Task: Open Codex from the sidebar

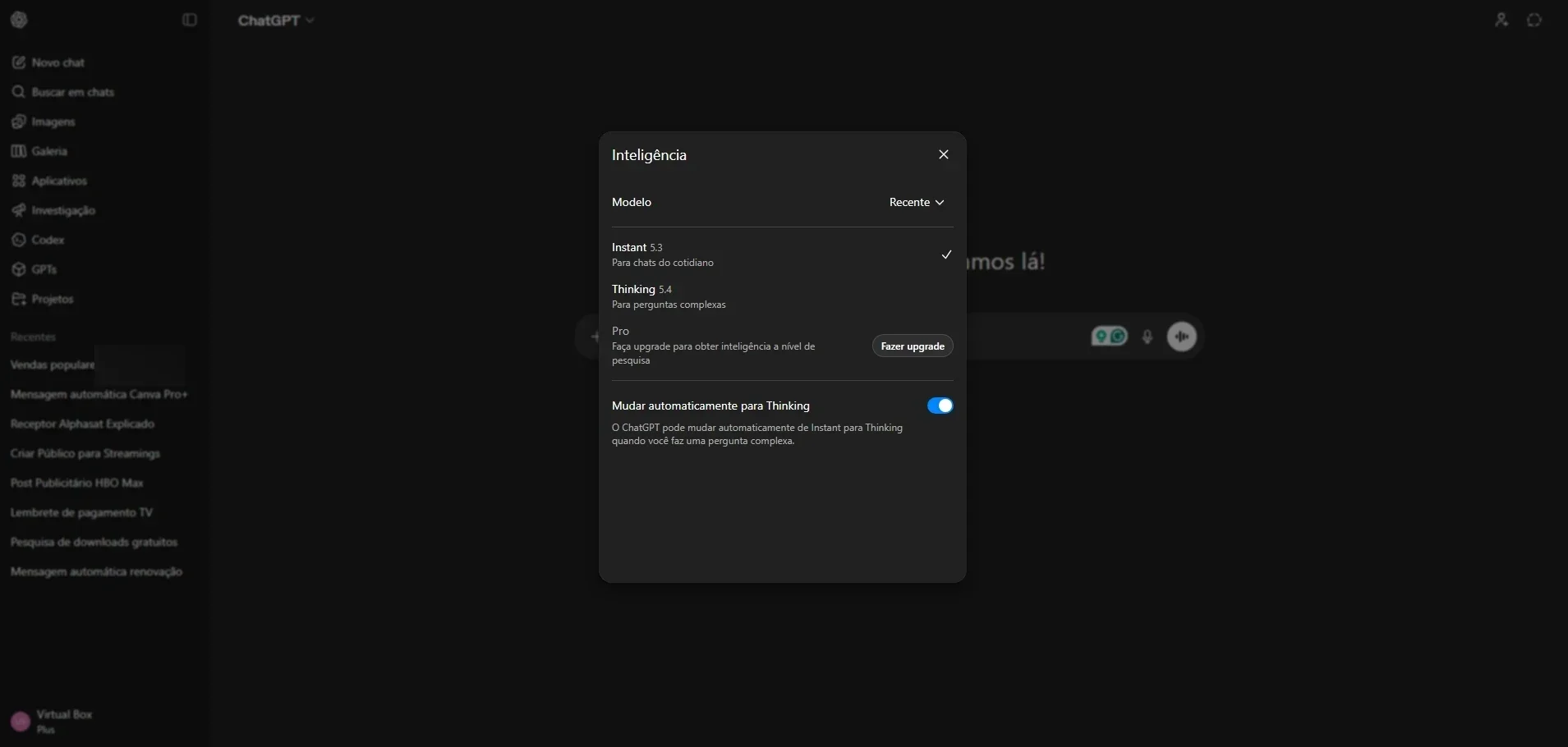Action: [x=38, y=240]
